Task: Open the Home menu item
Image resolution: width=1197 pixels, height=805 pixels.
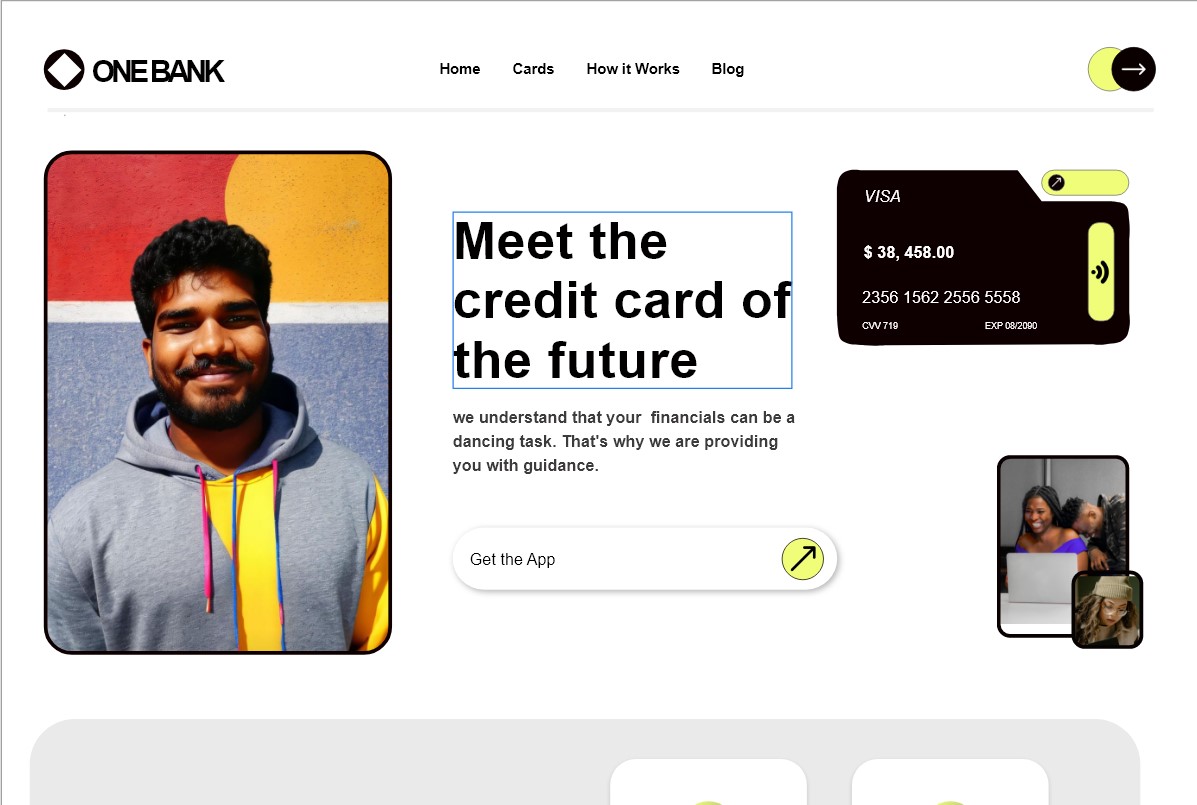Action: pyautogui.click(x=460, y=69)
